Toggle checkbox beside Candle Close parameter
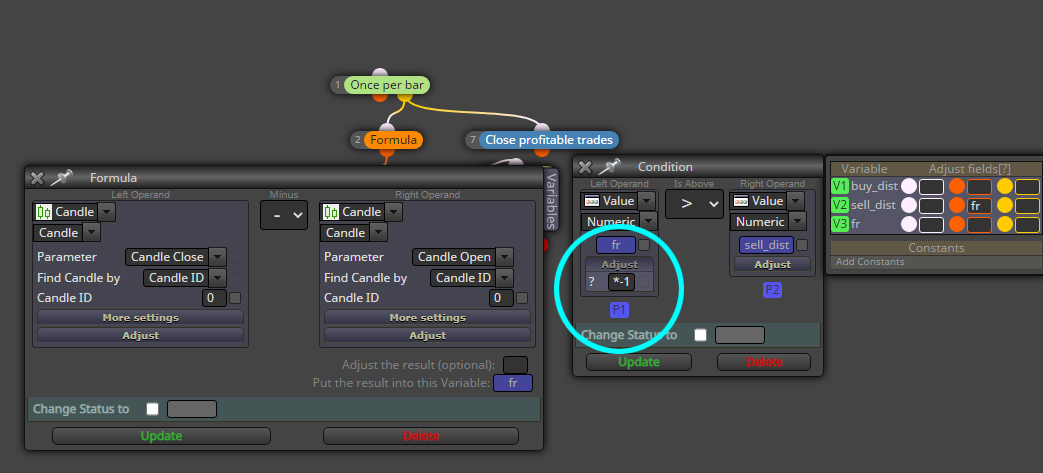 click(235, 257)
